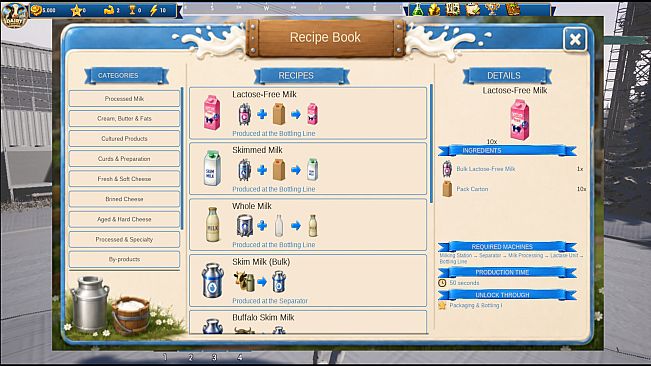Select the By-products category
Viewport: 651px width, 366px height.
(x=124, y=259)
